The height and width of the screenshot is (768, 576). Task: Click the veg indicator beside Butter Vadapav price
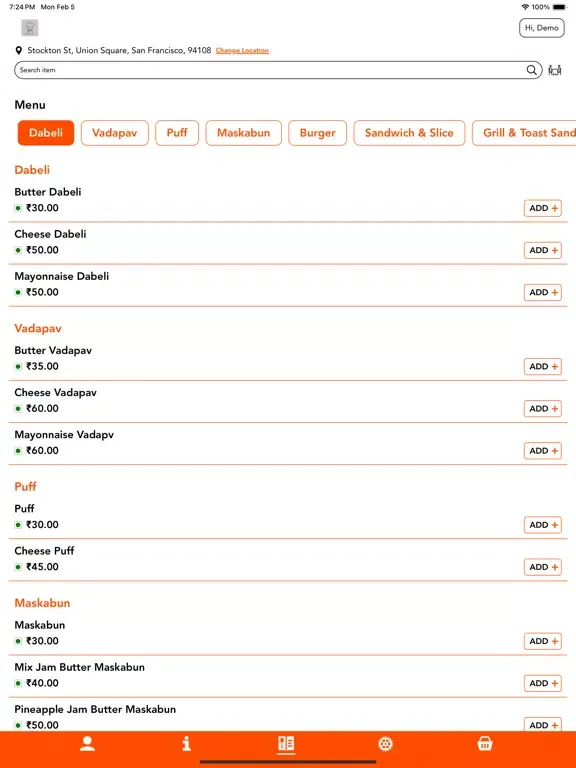[18, 366]
